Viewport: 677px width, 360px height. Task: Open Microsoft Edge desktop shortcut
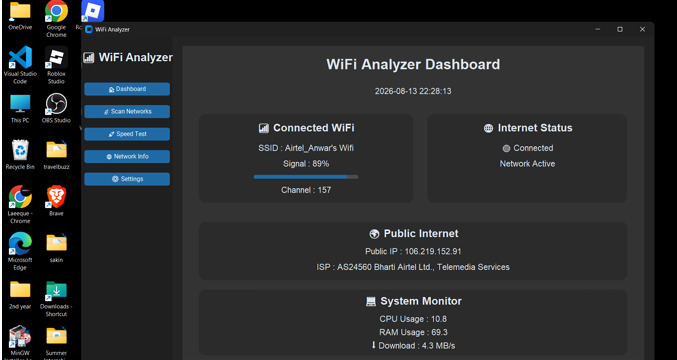coord(20,243)
